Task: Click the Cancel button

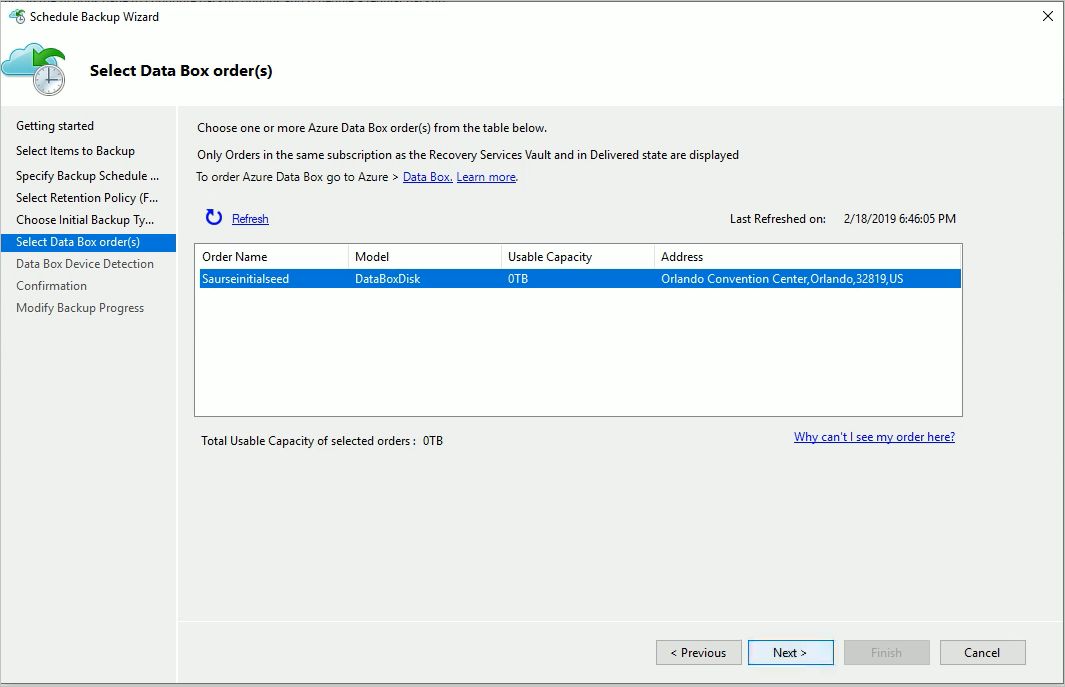Action: [982, 652]
